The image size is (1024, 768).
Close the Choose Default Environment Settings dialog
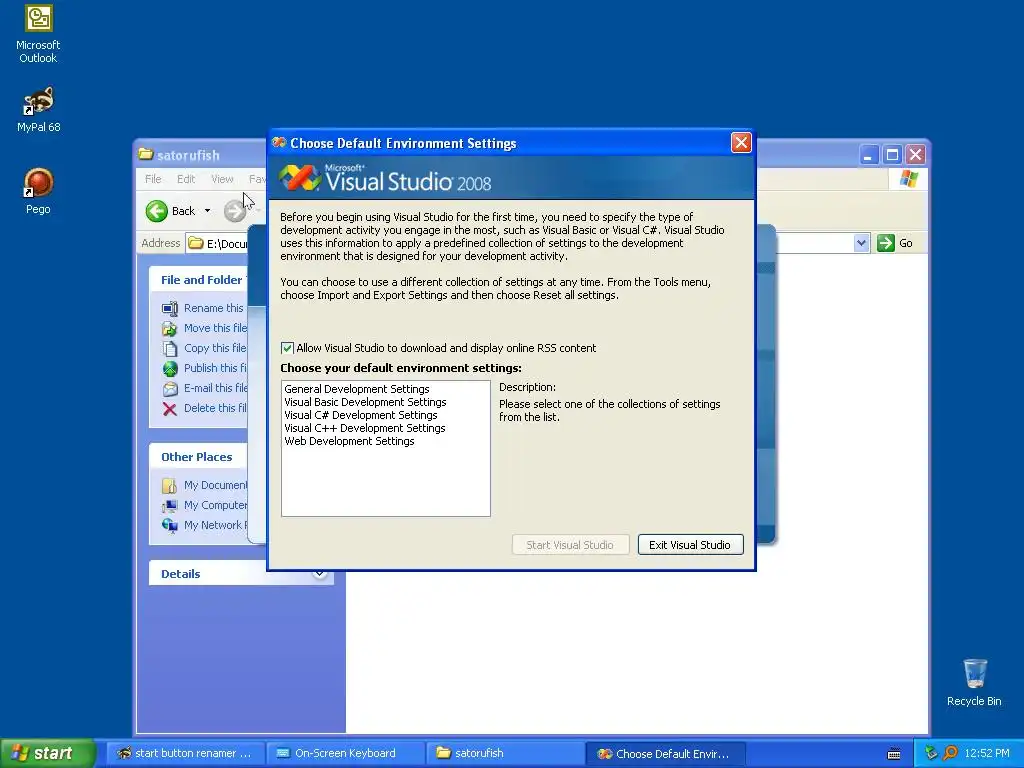tap(741, 142)
